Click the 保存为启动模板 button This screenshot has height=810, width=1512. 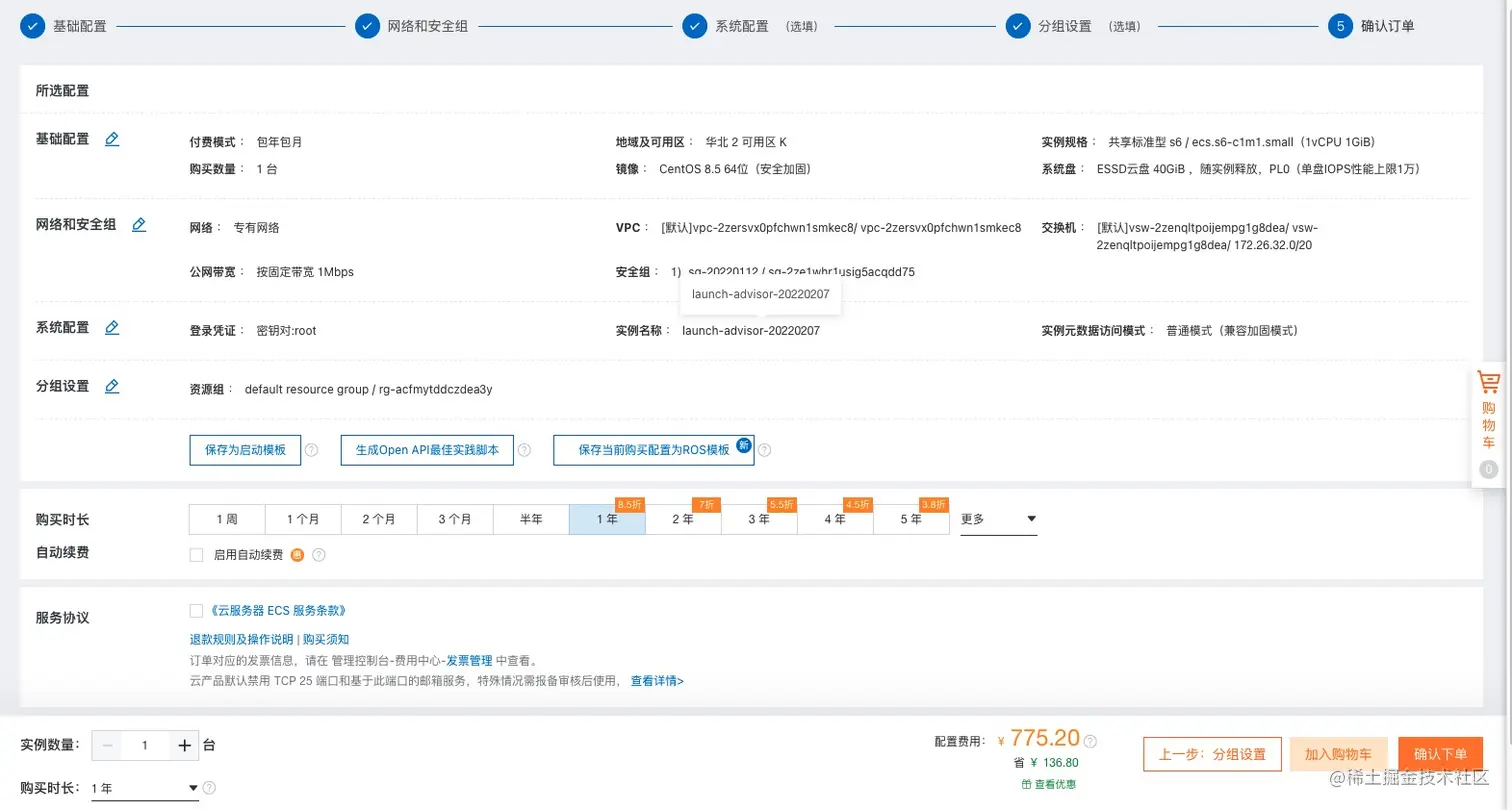click(245, 450)
